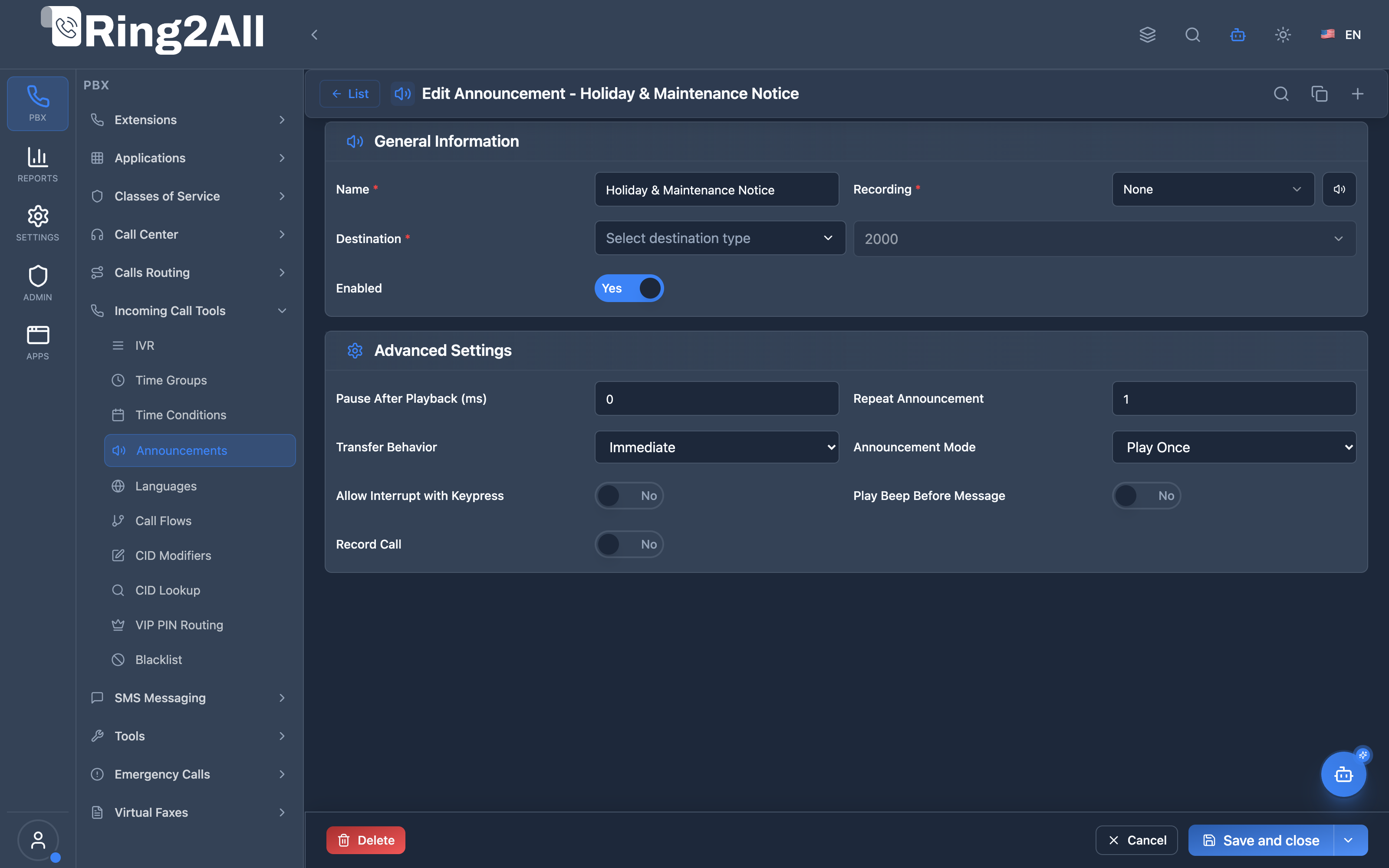
Task: Open floating AI chatbot button
Action: click(1344, 774)
